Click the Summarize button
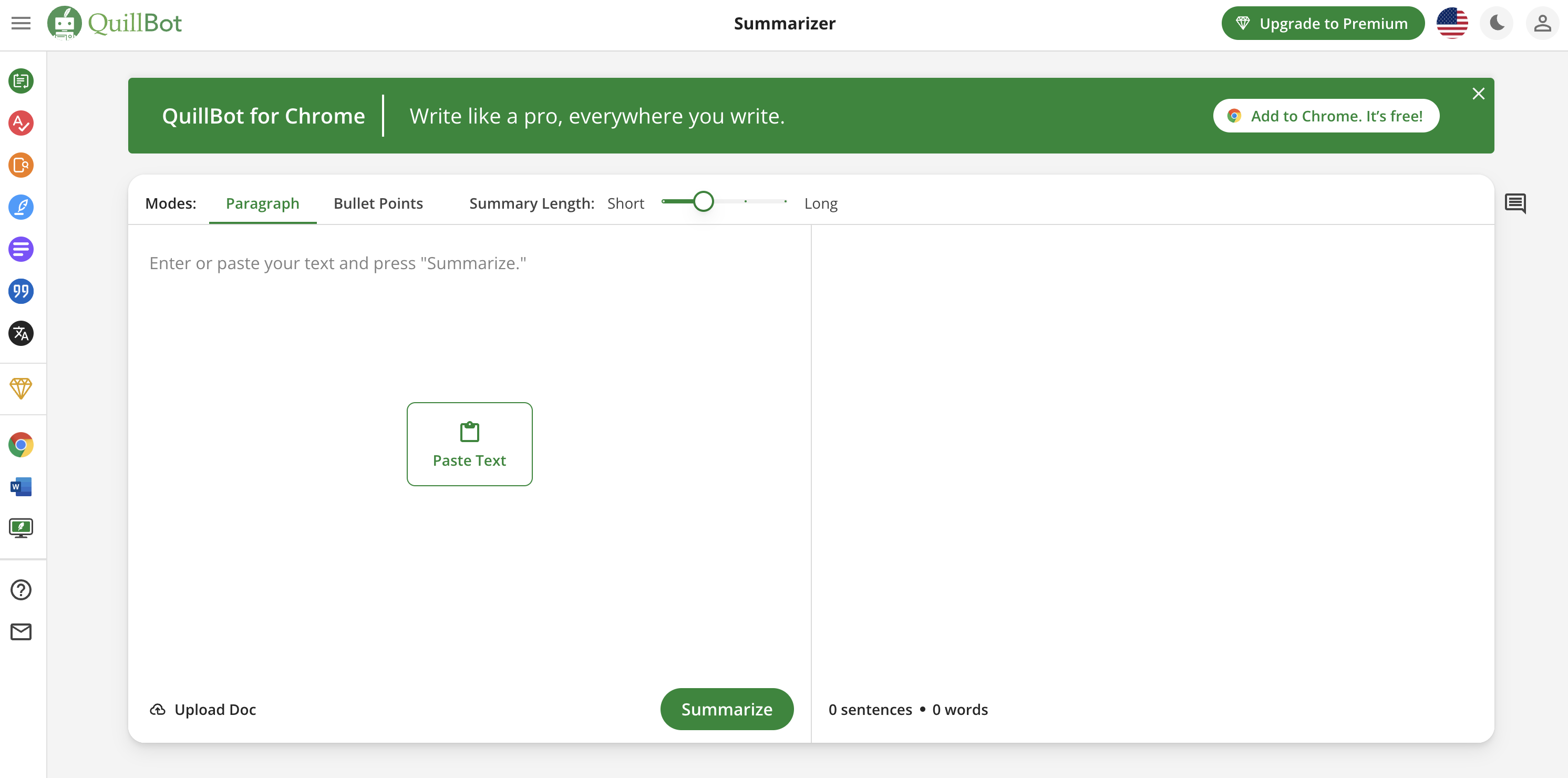Image resolution: width=1568 pixels, height=778 pixels. pos(726,709)
